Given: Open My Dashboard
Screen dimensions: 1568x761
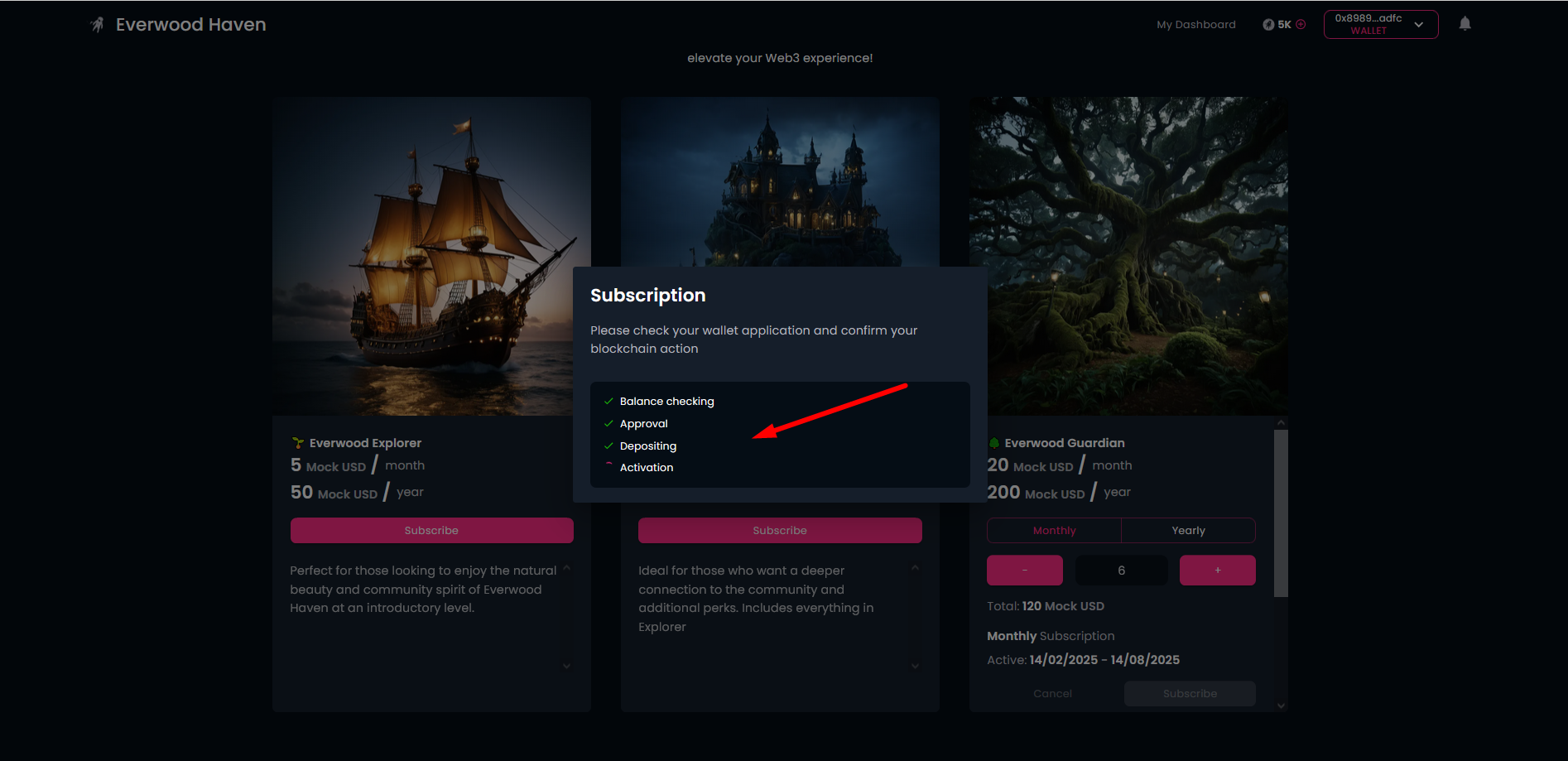Looking at the screenshot, I should coord(1195,25).
